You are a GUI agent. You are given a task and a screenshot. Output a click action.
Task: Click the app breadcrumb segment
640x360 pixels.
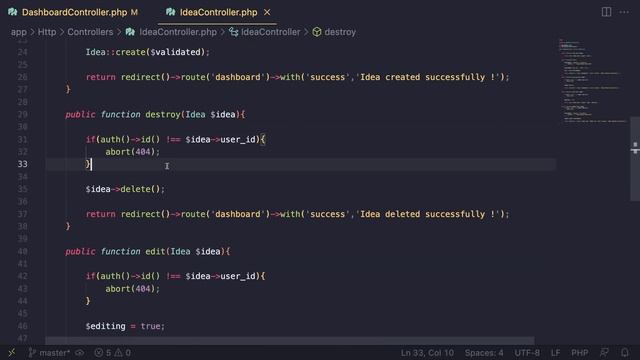coord(18,32)
